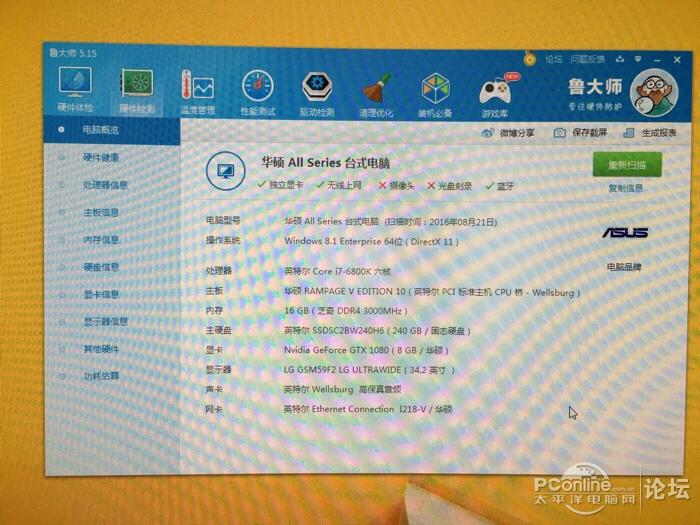Click the 鲁大师 mascot avatar
Image resolution: width=700 pixels, height=525 pixels.
(x=654, y=93)
